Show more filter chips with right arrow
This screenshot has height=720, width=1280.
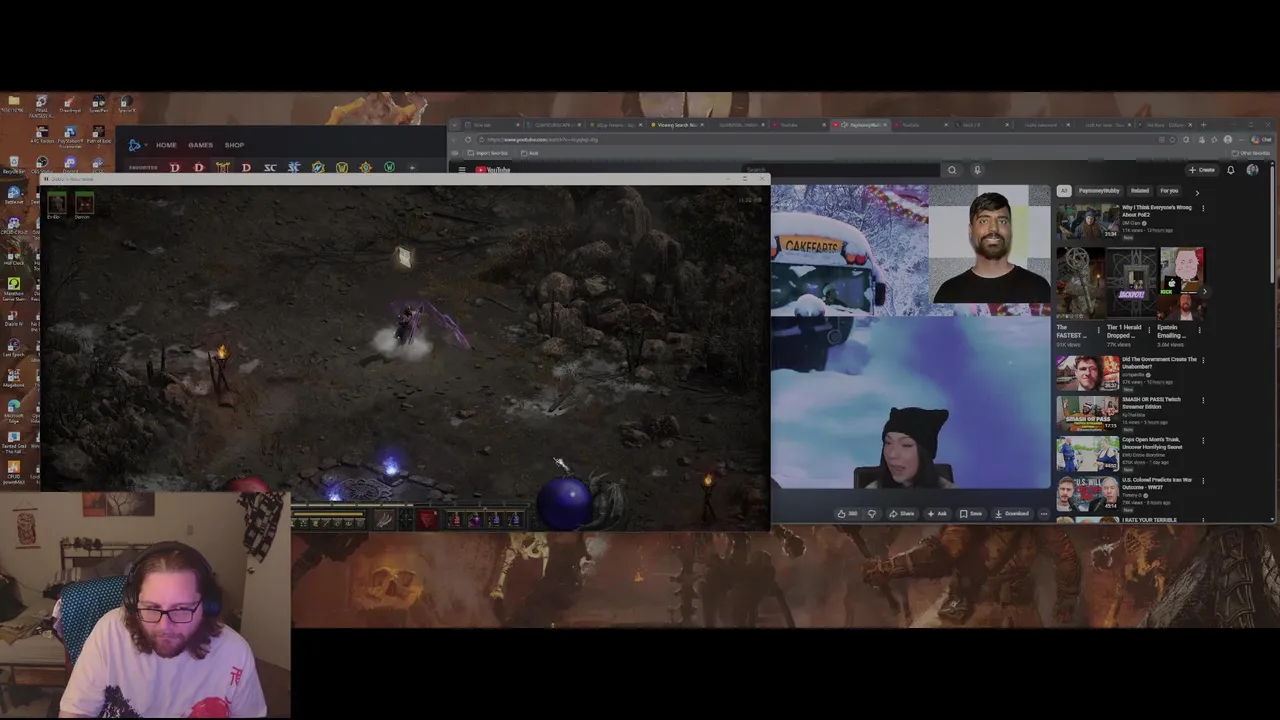click(1197, 192)
